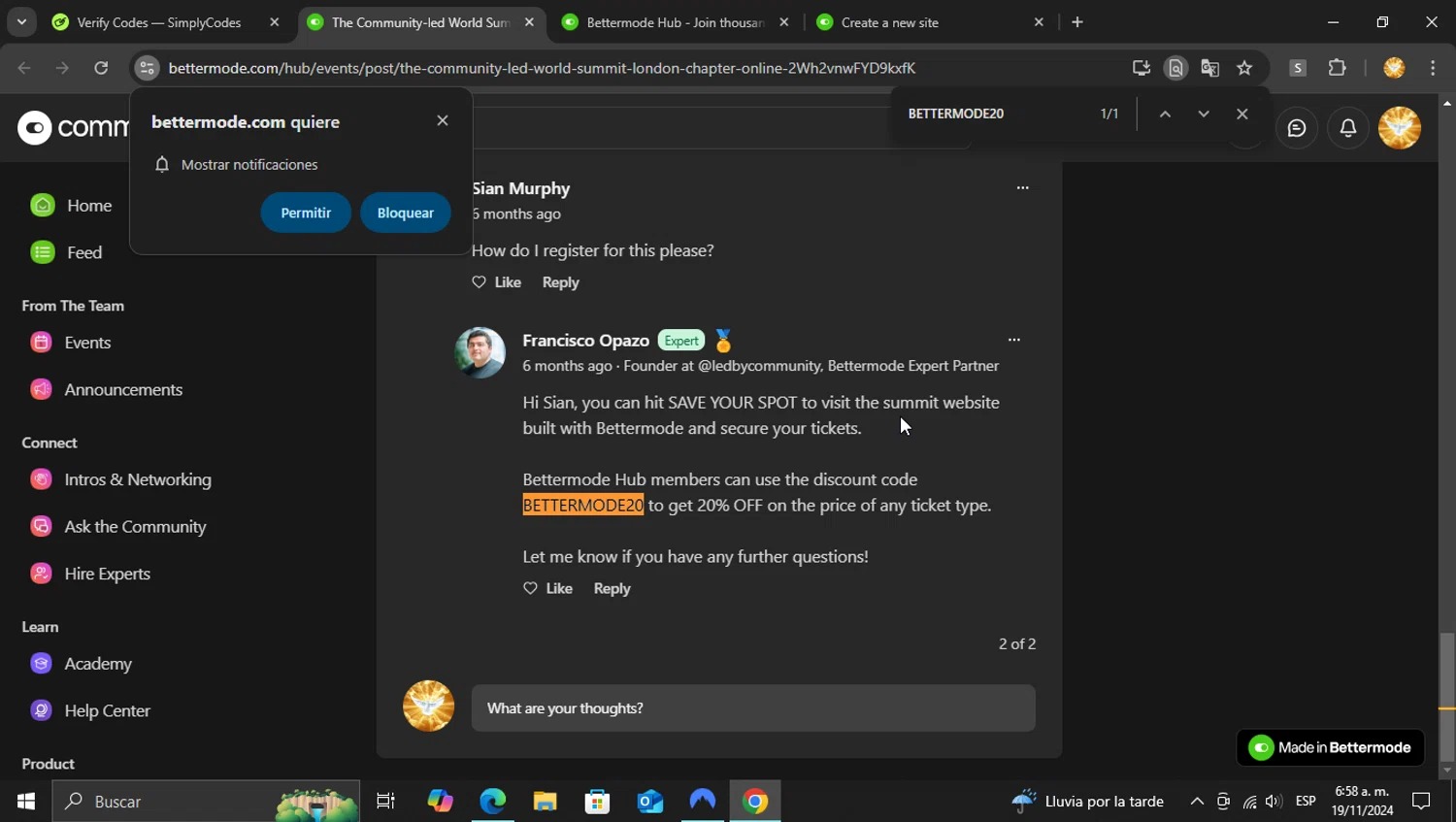This screenshot has height=822, width=1456.
Task: Open Task View on taskbar
Action: [385, 802]
